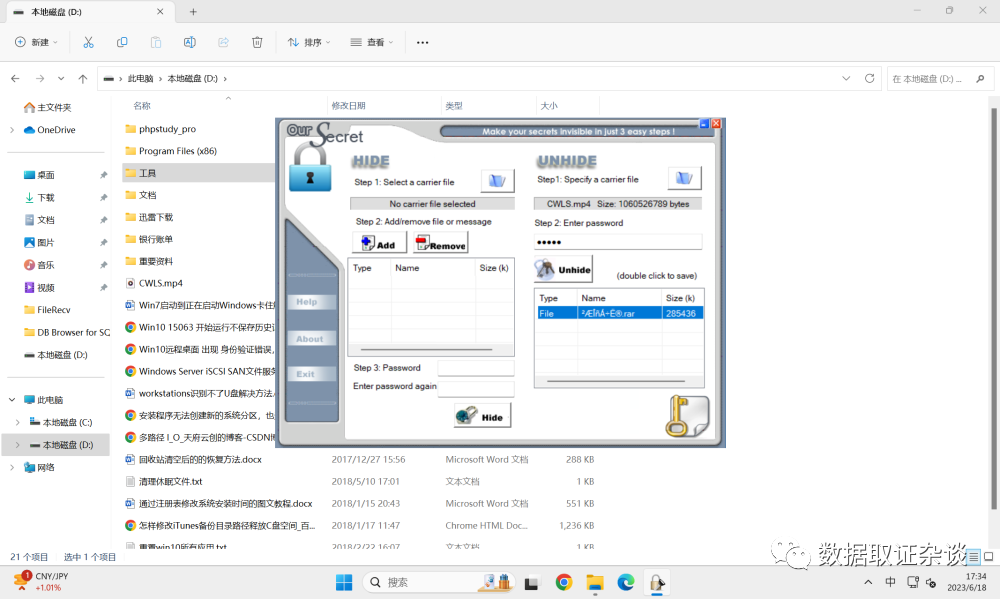Viewport: 1000px width, 599px height.
Task: Select 桌面 in quick access
Action: (x=39, y=175)
